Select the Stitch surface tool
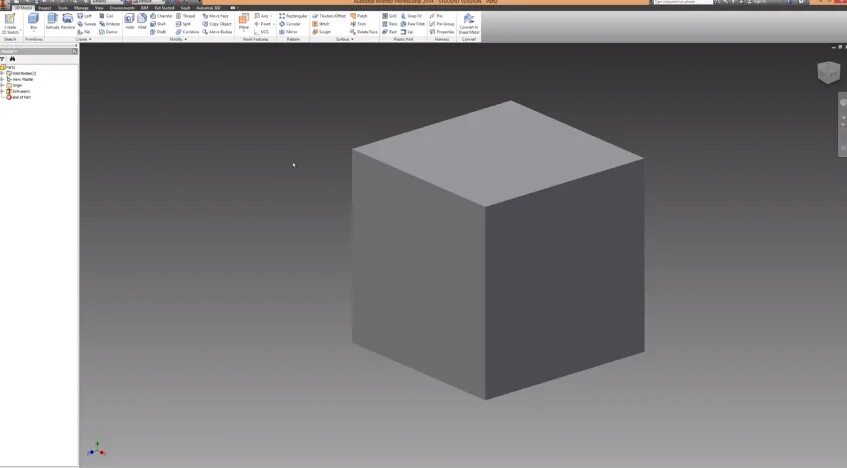The height and width of the screenshot is (468, 847). (x=321, y=24)
